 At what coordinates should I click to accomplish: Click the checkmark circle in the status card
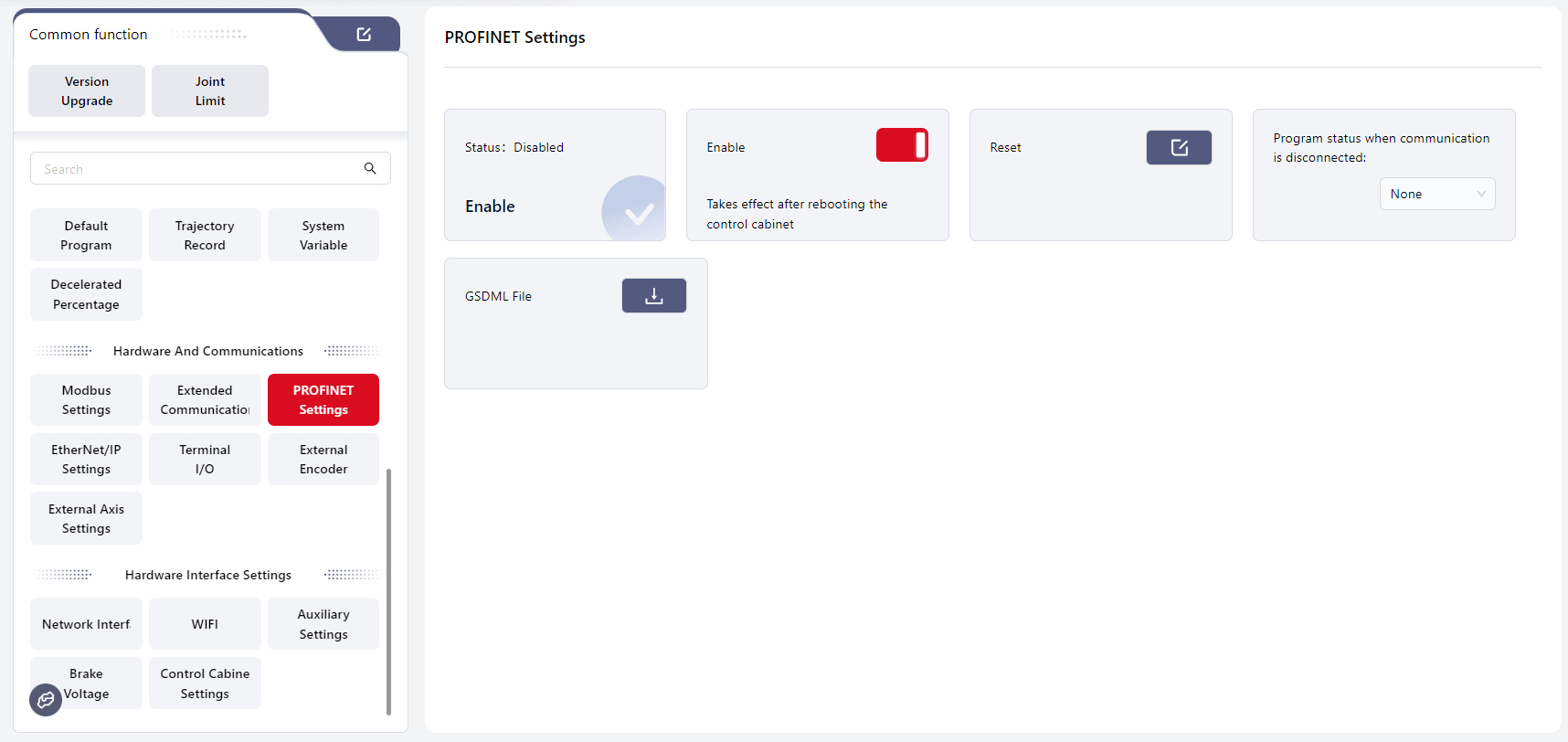(x=637, y=212)
